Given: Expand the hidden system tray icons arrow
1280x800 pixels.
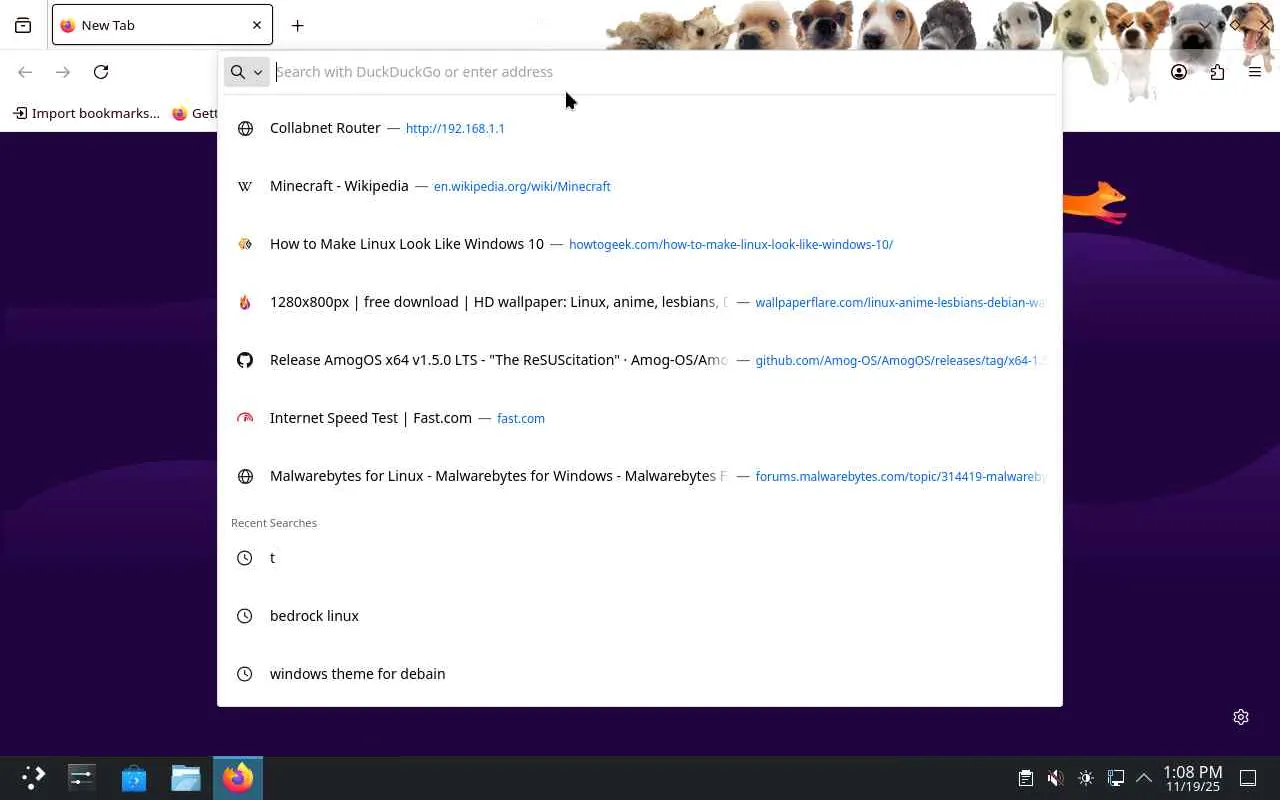Looking at the screenshot, I should point(1144,778).
